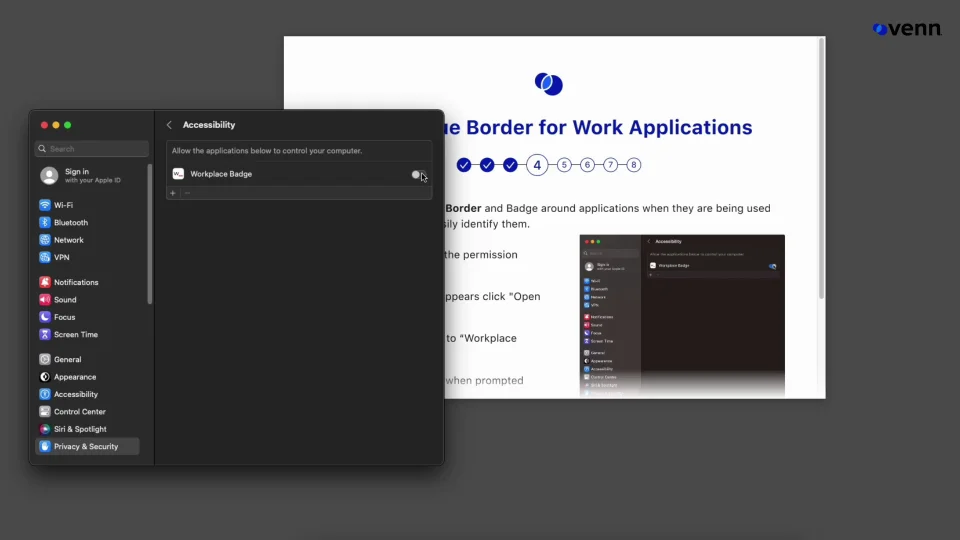
Task: Jump to step 6 in the progress indicator
Action: tap(587, 165)
